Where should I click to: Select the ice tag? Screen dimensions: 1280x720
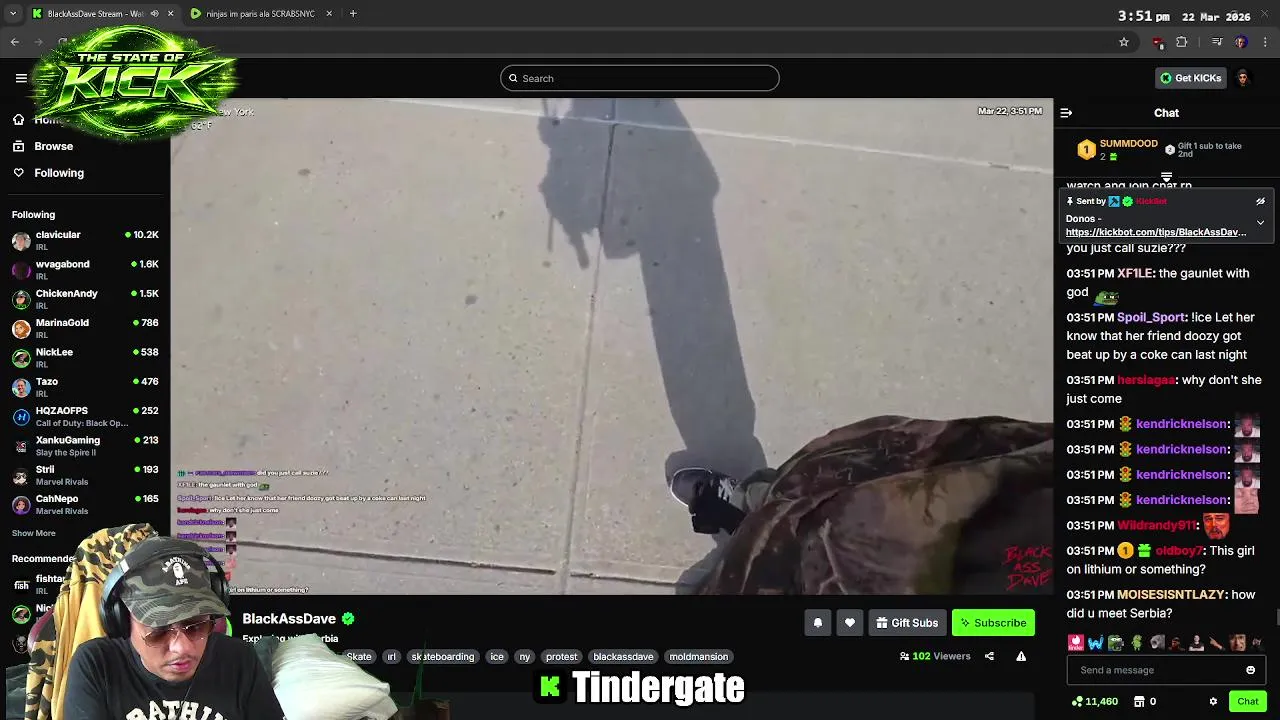pos(497,657)
